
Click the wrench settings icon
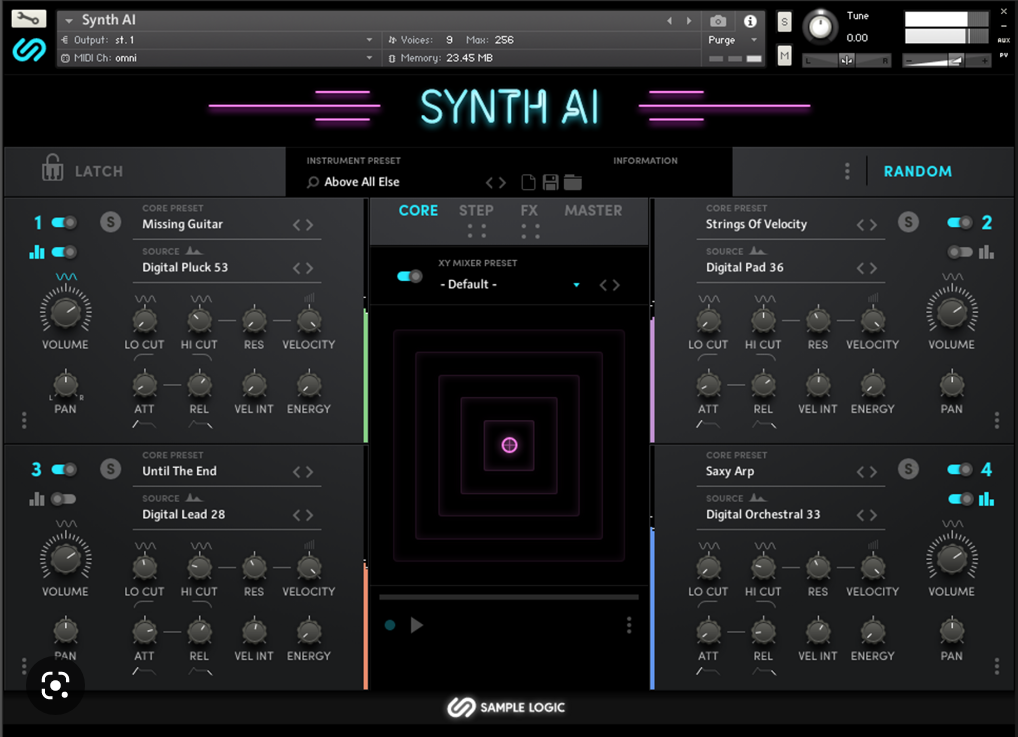coord(29,19)
